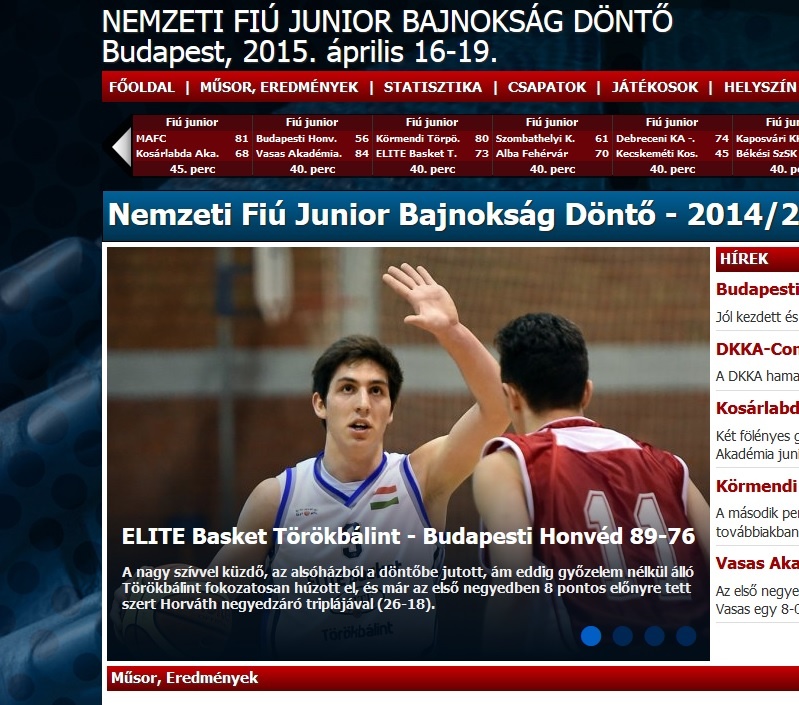The width and height of the screenshot is (799, 705).
Task: Open the FŐOLDAL menu item
Action: pyautogui.click(x=141, y=87)
